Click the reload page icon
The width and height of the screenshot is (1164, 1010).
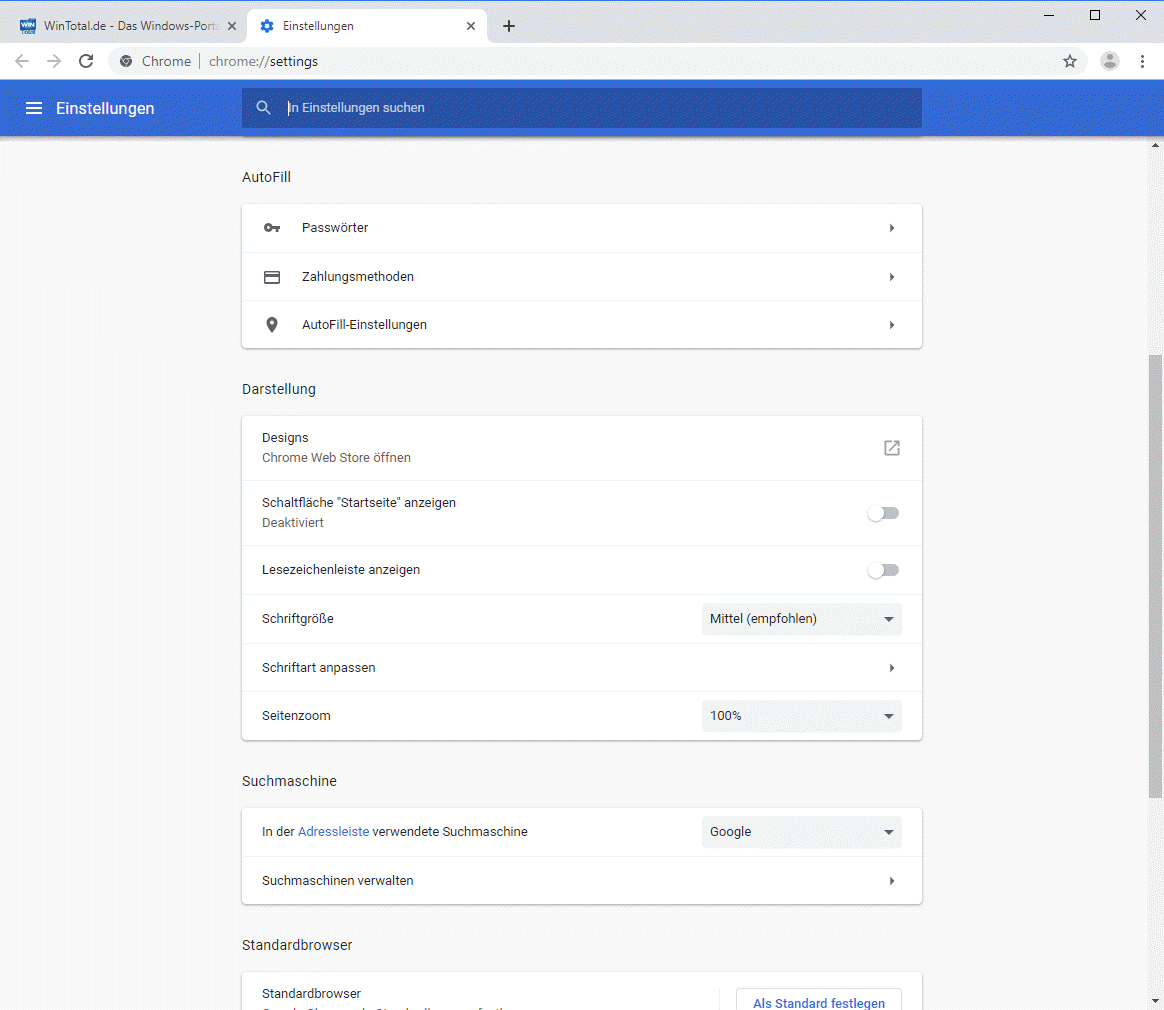(87, 61)
